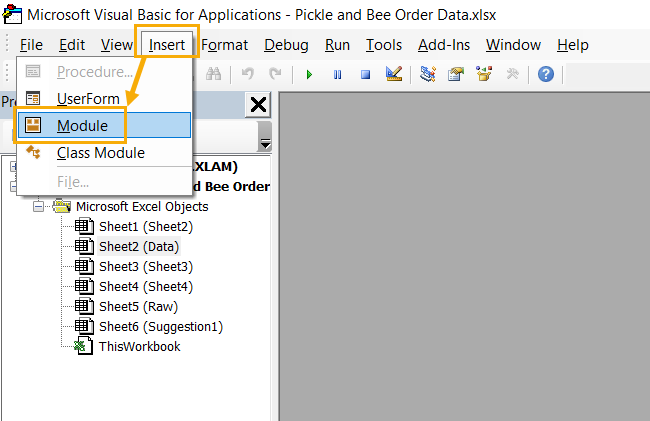
Task: Select Sheet3 (Sheet3) in tree
Action: point(146,266)
